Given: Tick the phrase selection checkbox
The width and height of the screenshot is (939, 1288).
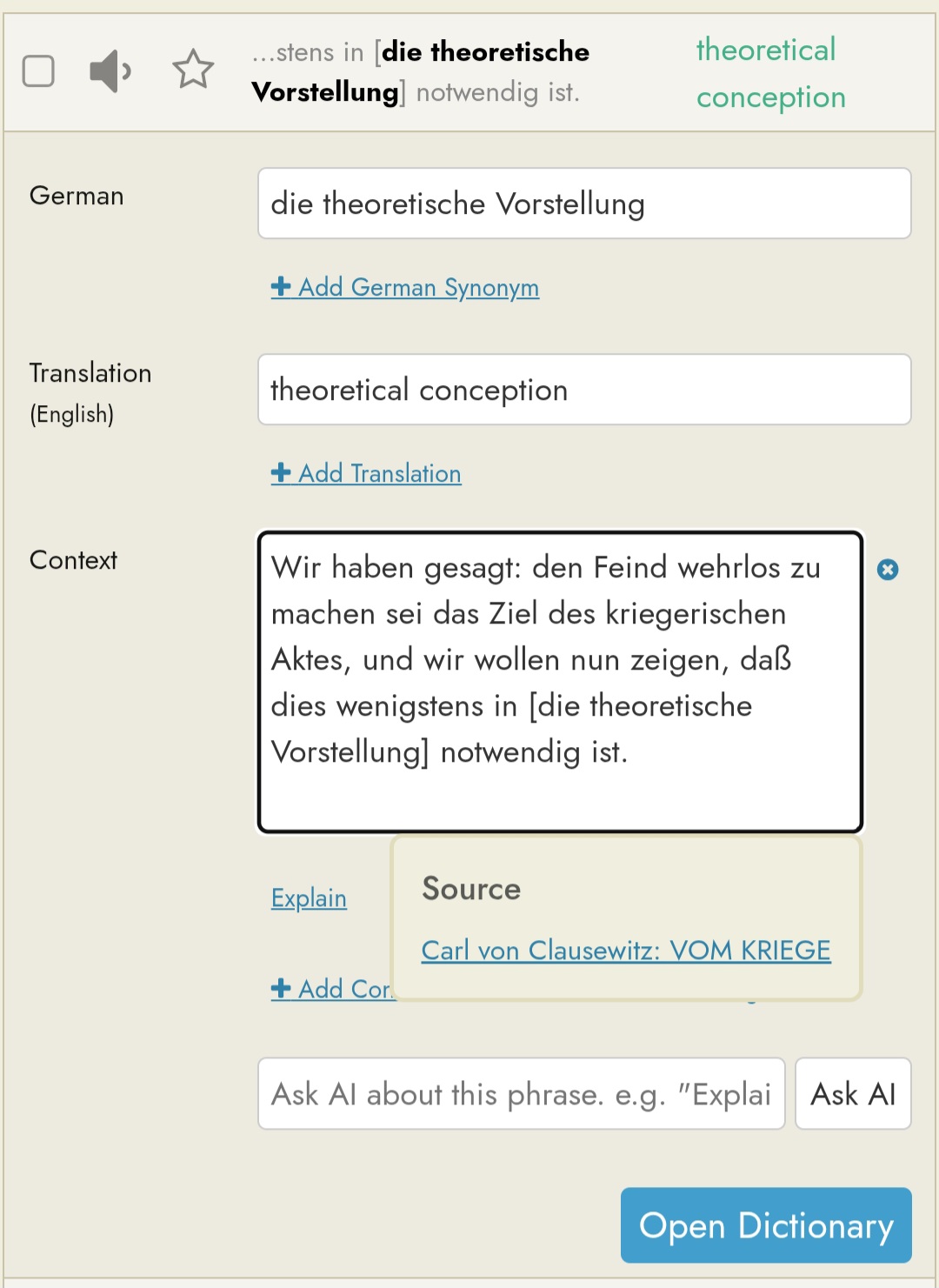Looking at the screenshot, I should coord(38,70).
